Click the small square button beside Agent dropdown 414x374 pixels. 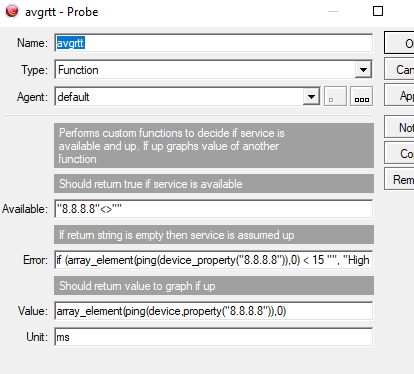[335, 97]
